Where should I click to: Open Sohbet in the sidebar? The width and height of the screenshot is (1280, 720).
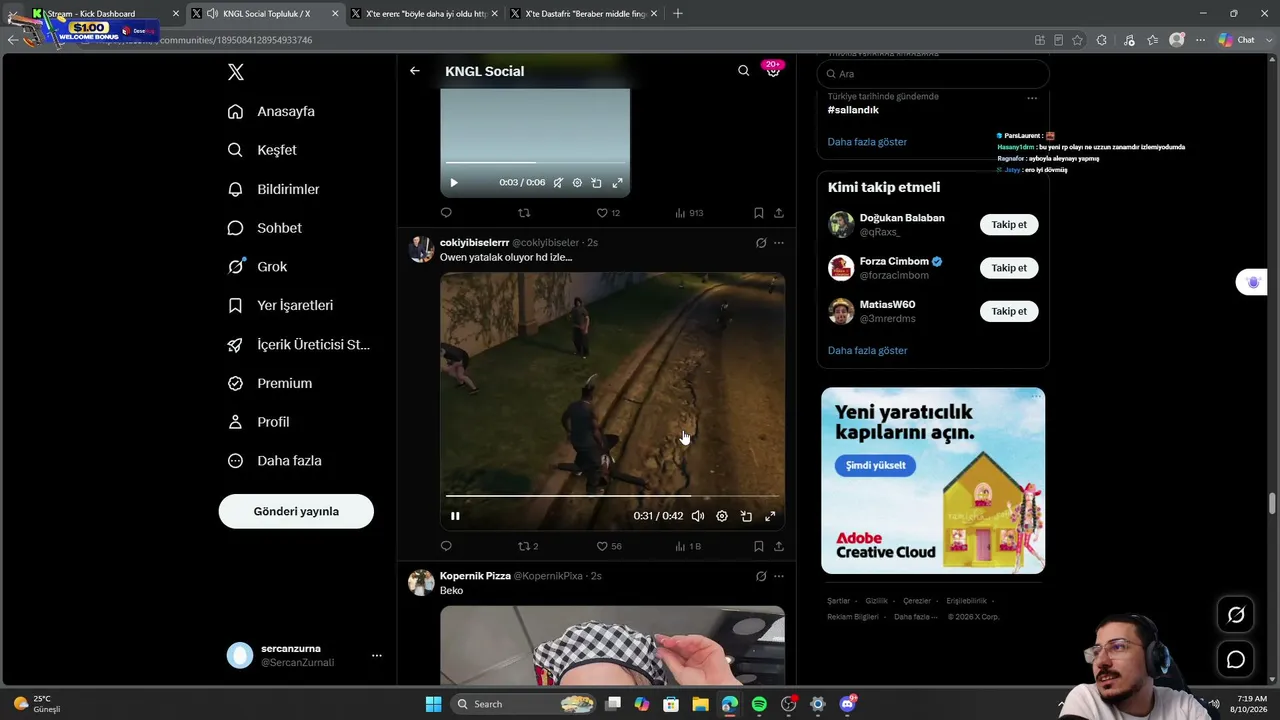point(265,228)
